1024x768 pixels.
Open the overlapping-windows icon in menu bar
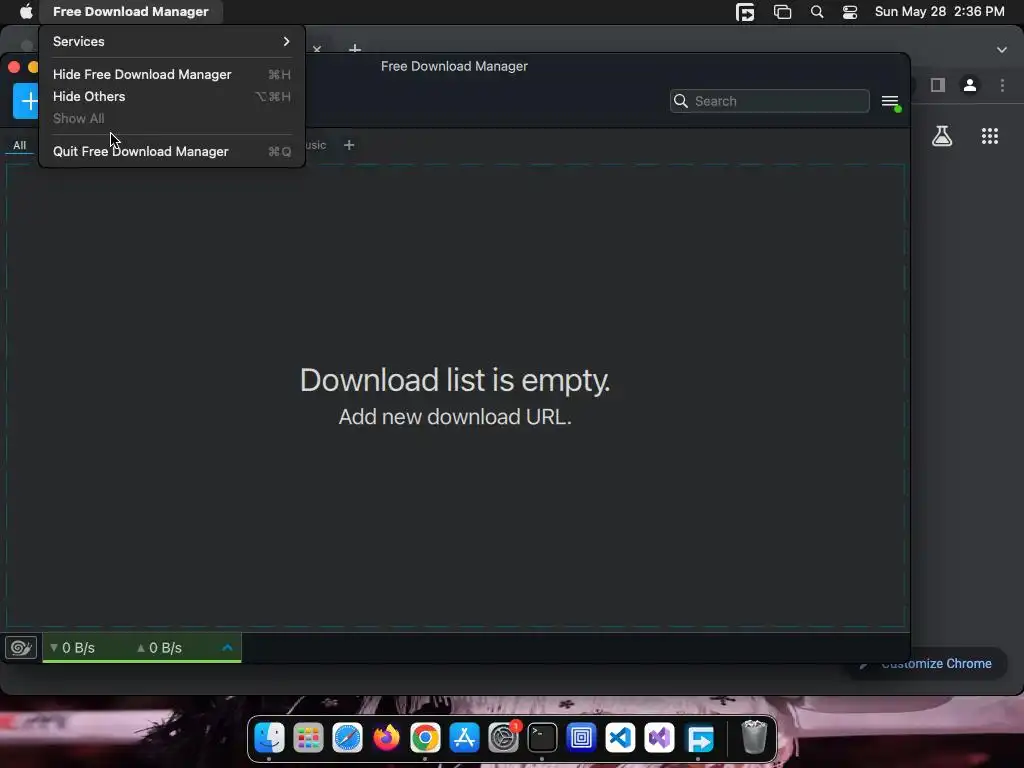(782, 12)
